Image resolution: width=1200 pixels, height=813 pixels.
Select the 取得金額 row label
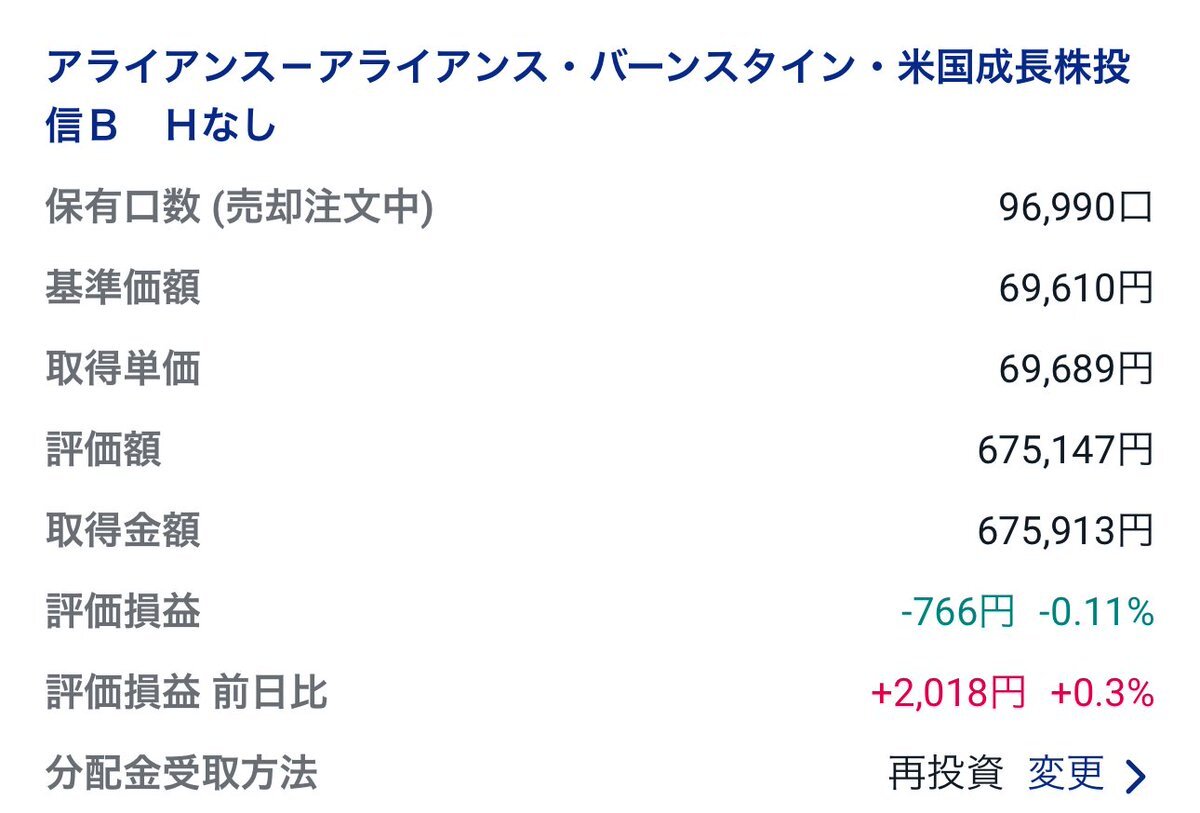click(123, 531)
